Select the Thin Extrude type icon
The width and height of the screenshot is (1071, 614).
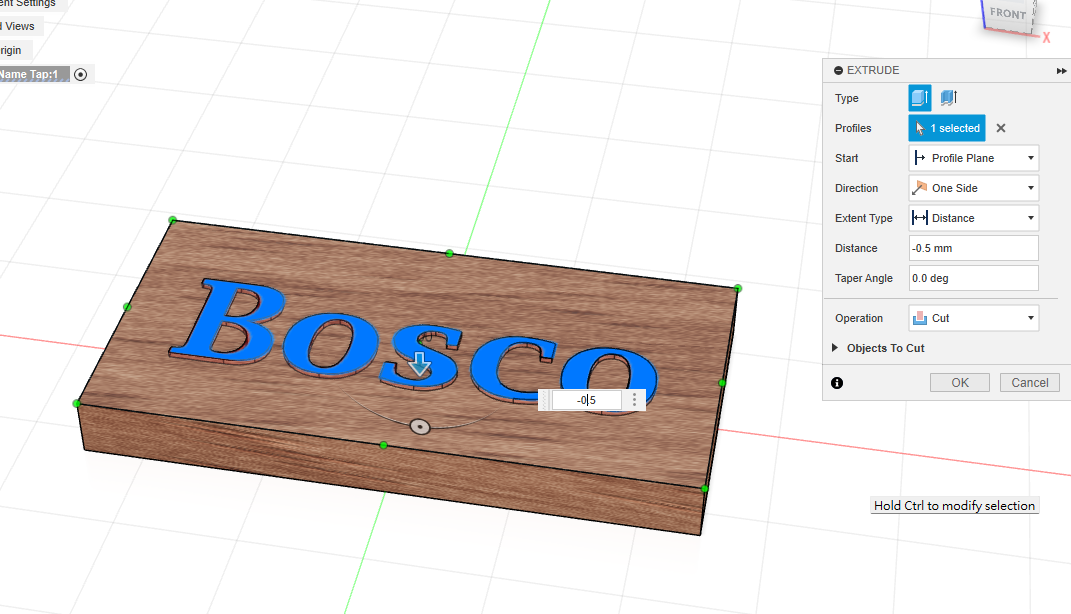pos(948,98)
